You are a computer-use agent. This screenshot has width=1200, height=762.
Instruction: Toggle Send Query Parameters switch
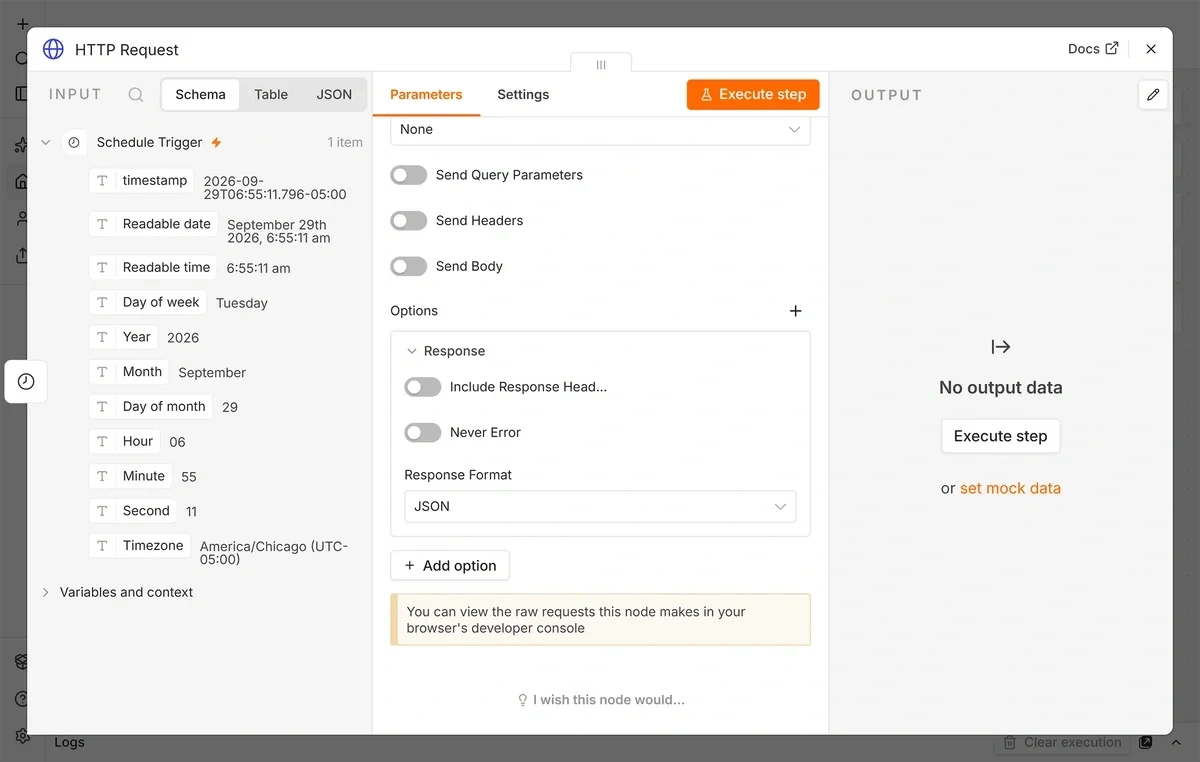pos(408,175)
